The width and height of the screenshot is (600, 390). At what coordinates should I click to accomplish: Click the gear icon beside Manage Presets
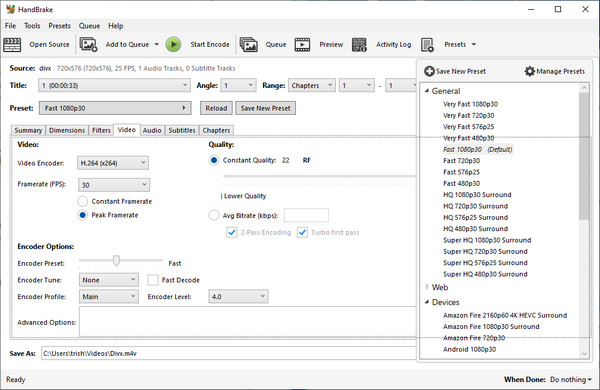pos(530,71)
